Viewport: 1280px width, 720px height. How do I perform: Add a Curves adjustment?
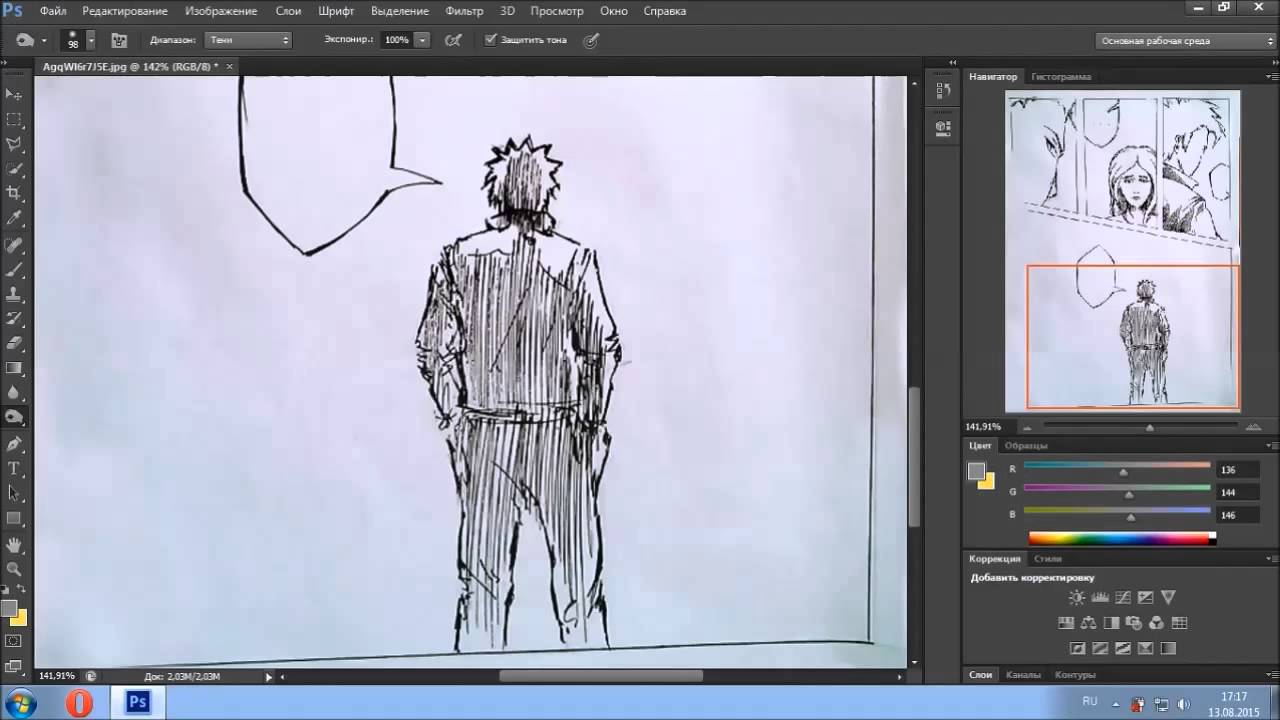coord(1122,597)
